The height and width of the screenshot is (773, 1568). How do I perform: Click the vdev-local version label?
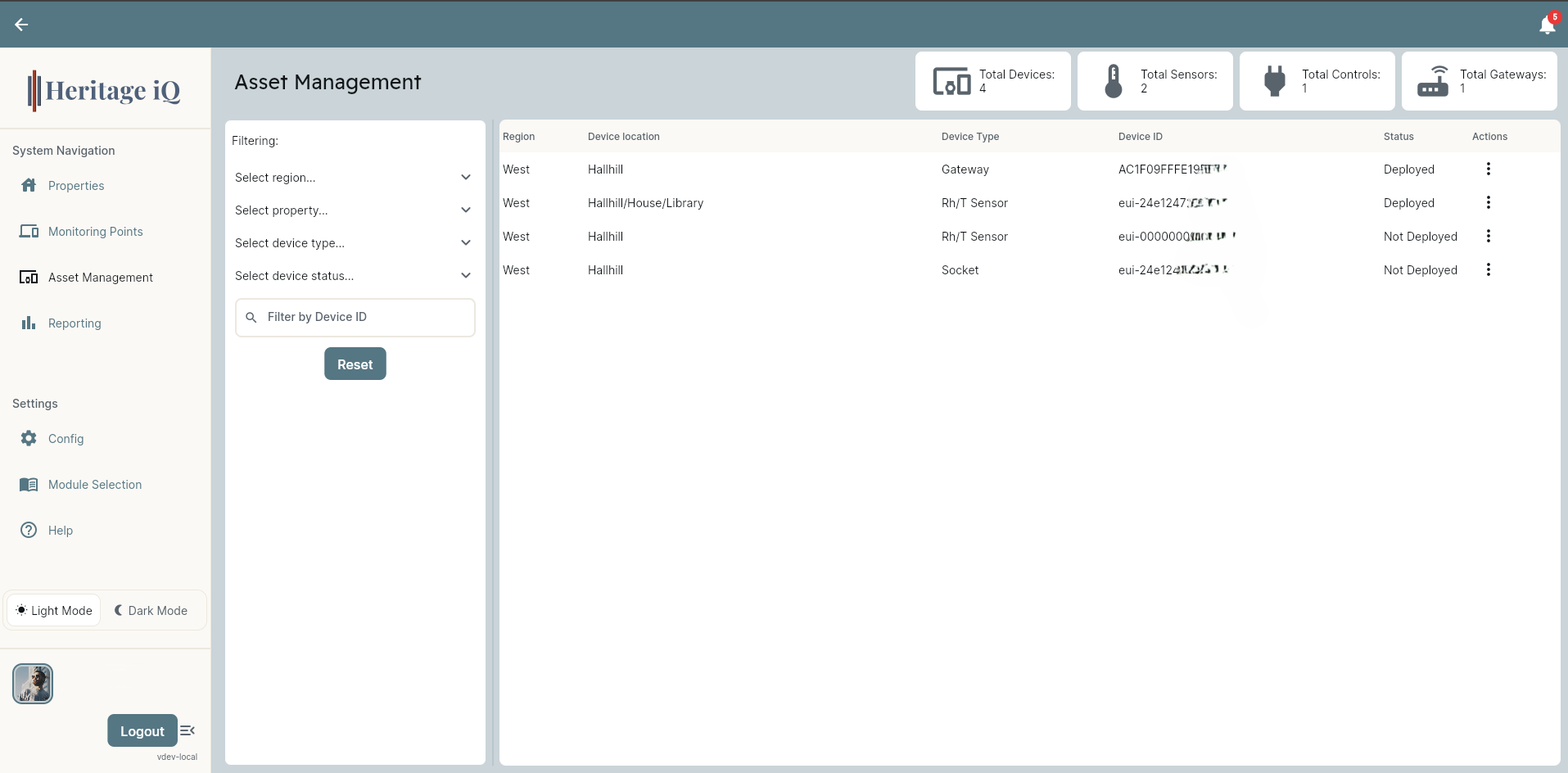click(177, 757)
